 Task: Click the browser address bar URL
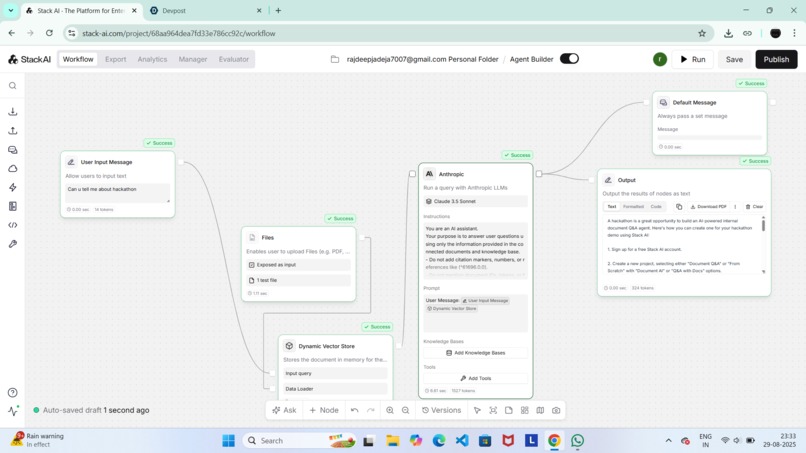click(x=178, y=33)
